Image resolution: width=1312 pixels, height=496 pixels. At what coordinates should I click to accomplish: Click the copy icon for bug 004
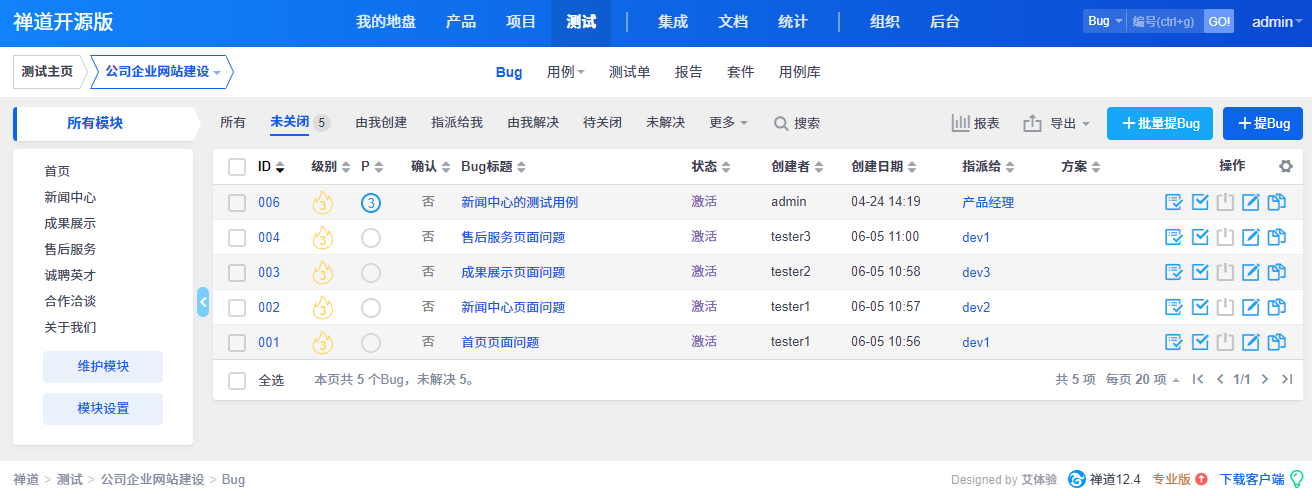[1276, 238]
